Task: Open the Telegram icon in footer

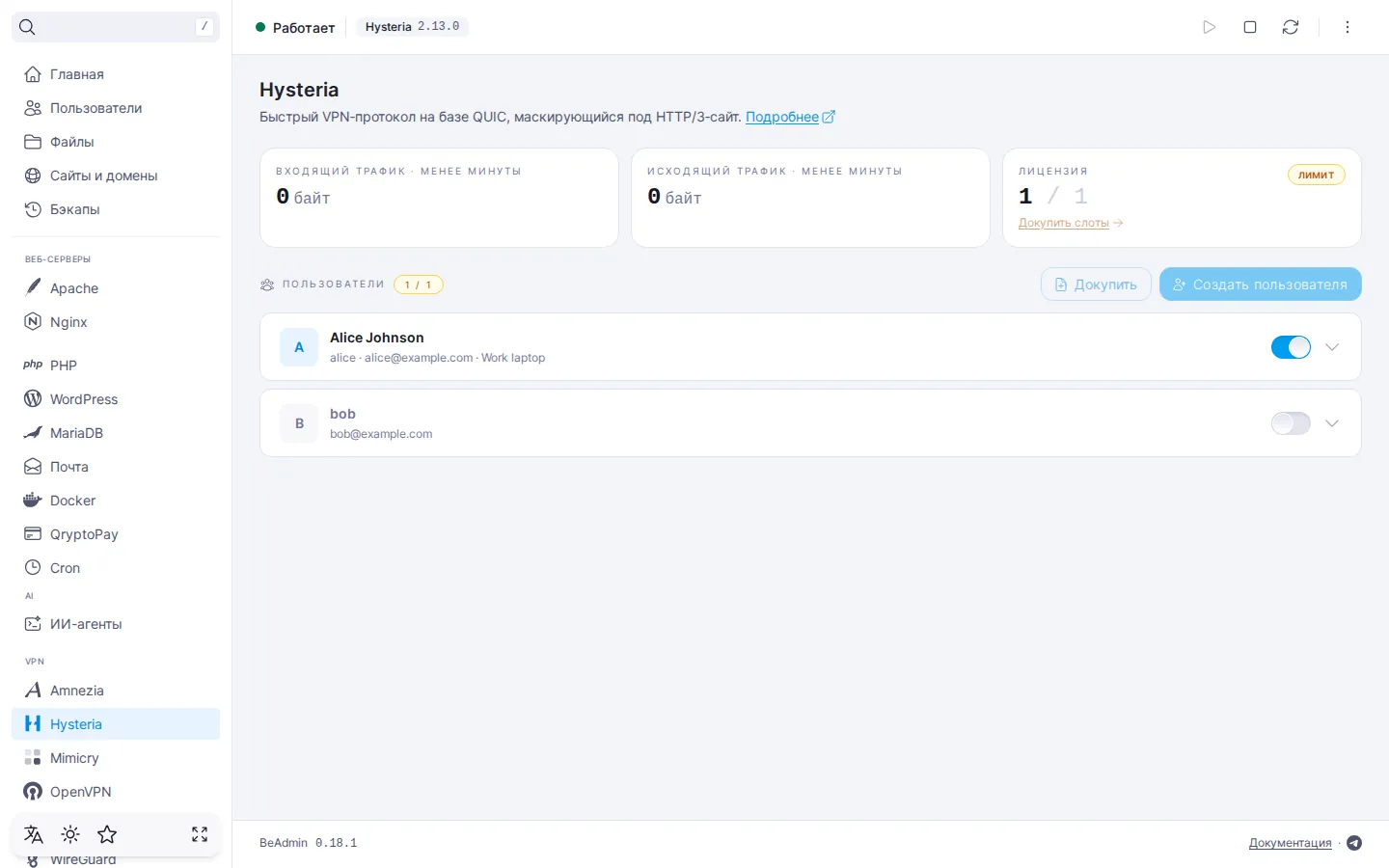Action: click(1354, 843)
